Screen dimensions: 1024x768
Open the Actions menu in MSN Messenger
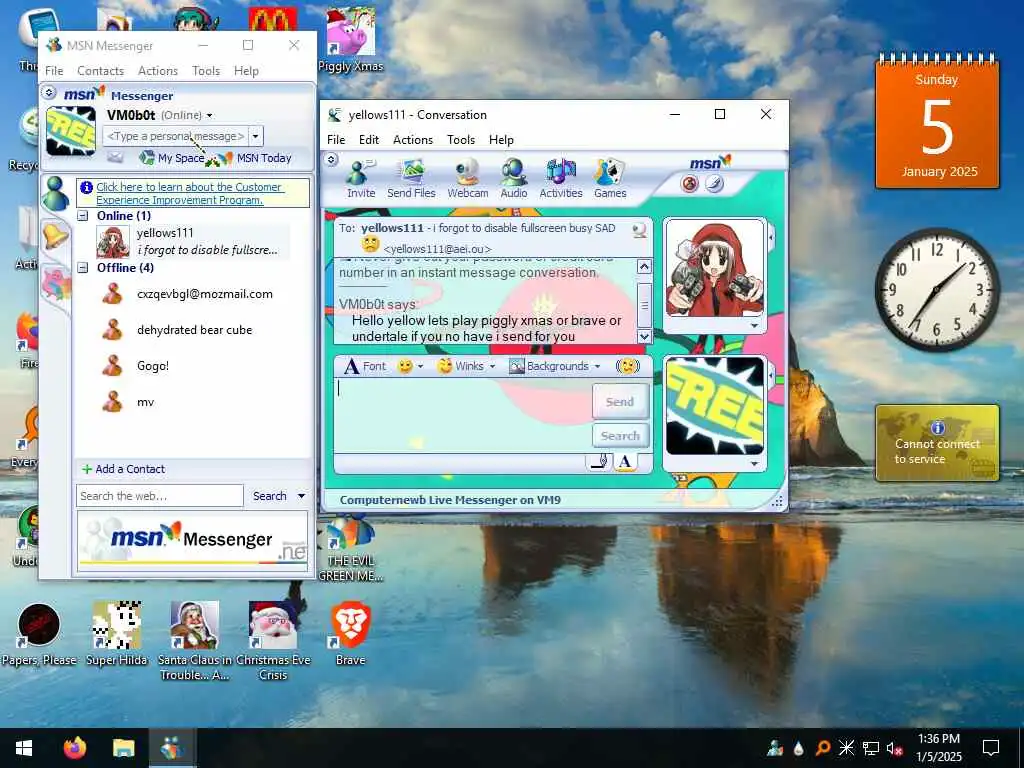point(157,71)
